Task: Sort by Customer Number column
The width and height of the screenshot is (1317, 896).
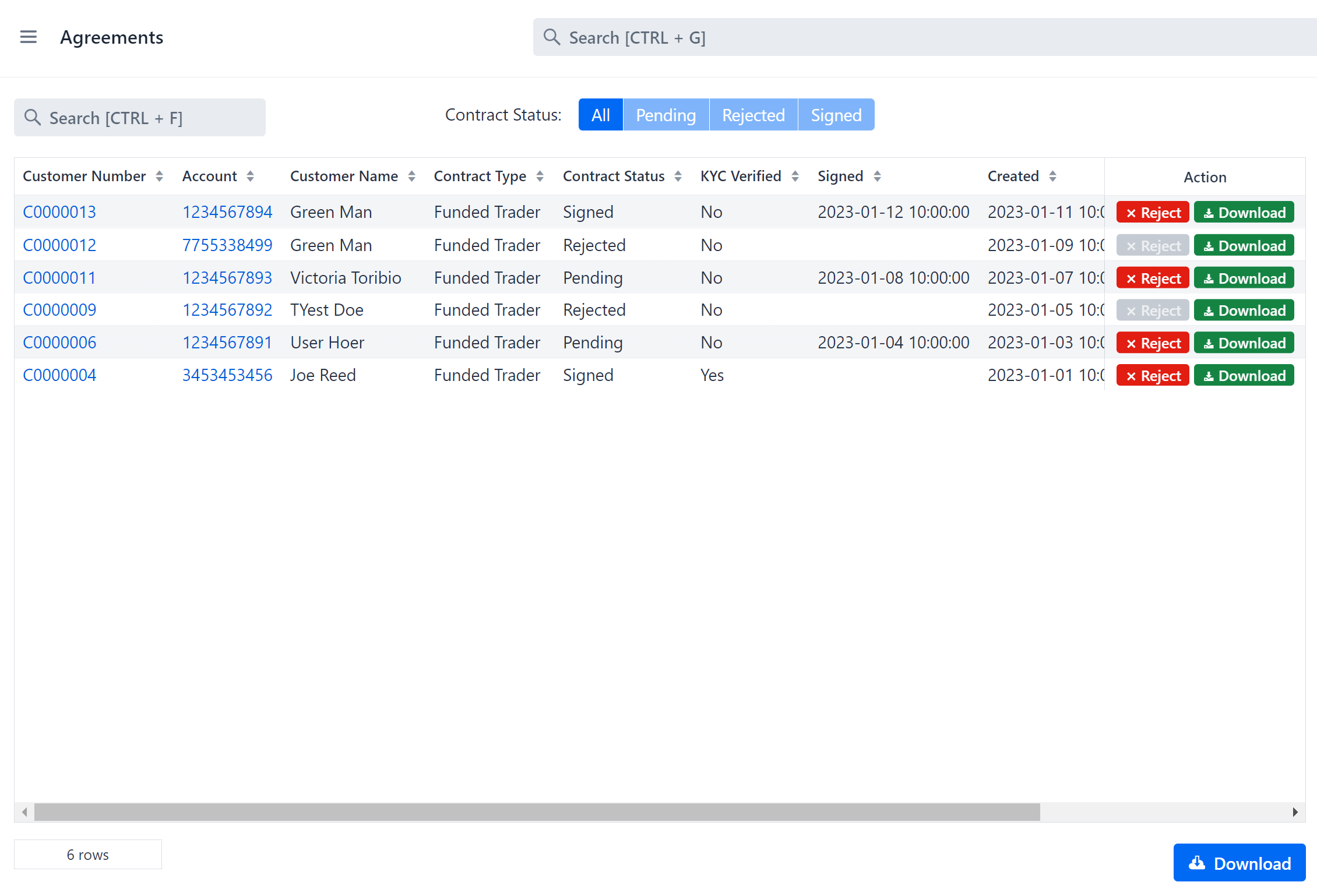Action: tap(159, 177)
